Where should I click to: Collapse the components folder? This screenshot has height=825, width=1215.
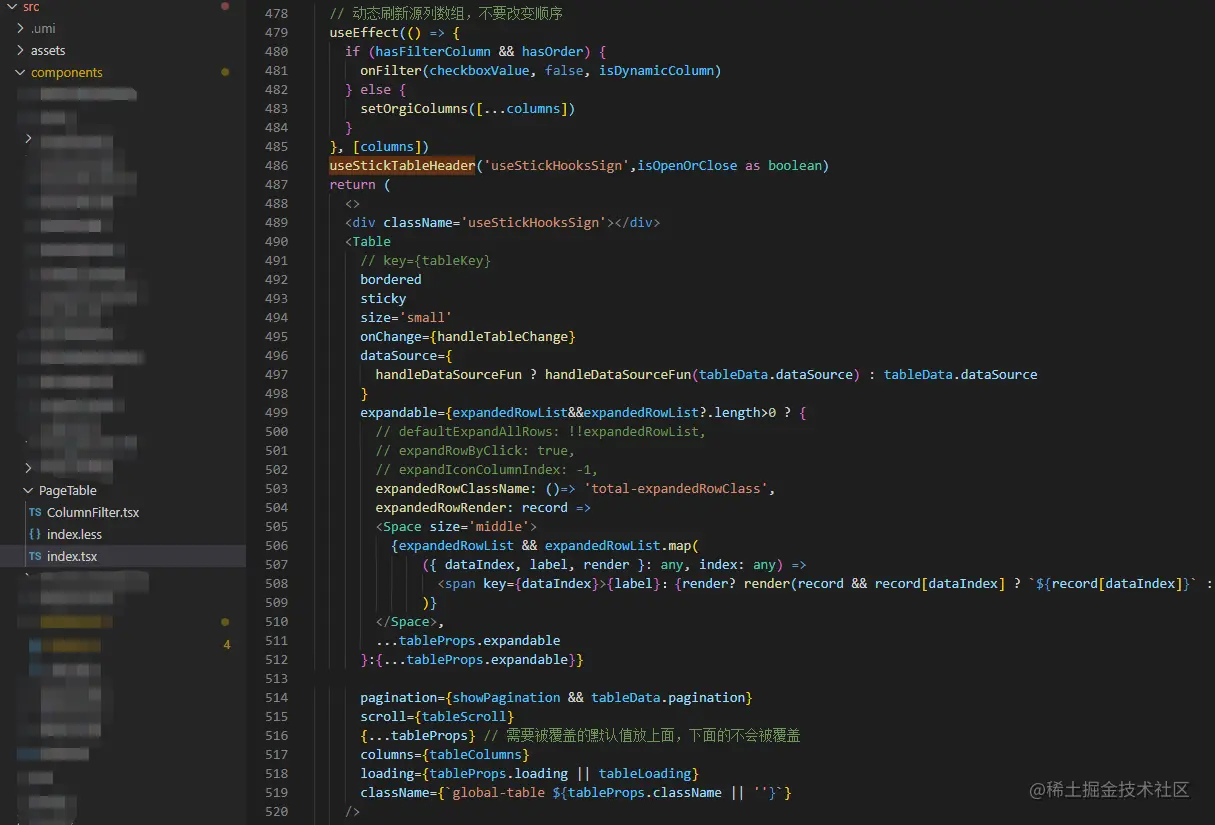21,72
